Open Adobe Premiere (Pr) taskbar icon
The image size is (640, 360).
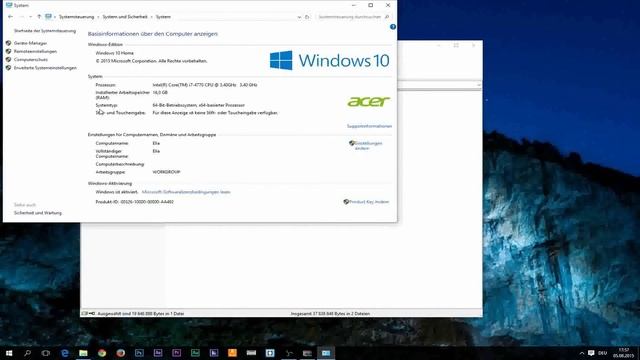177,353
